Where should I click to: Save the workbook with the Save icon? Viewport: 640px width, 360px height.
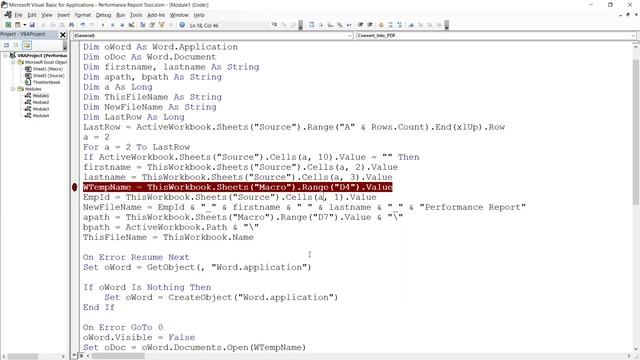tap(32, 25)
